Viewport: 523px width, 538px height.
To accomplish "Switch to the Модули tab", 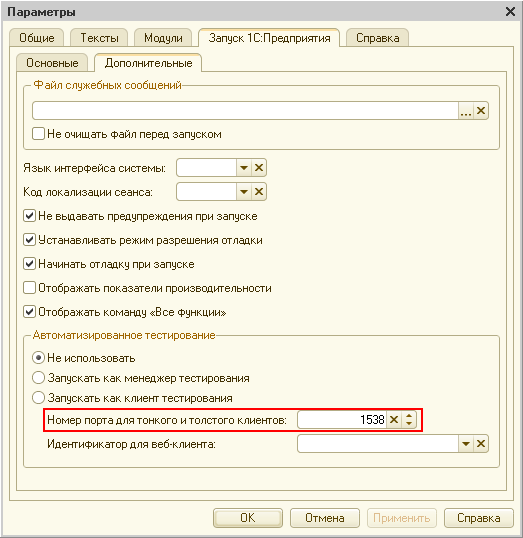I will tap(163, 38).
